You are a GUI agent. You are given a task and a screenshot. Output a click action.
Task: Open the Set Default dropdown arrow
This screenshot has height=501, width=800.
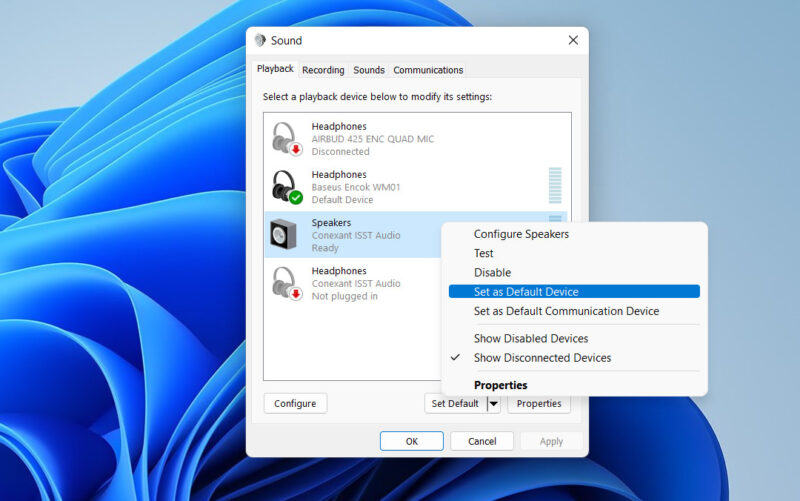(493, 404)
